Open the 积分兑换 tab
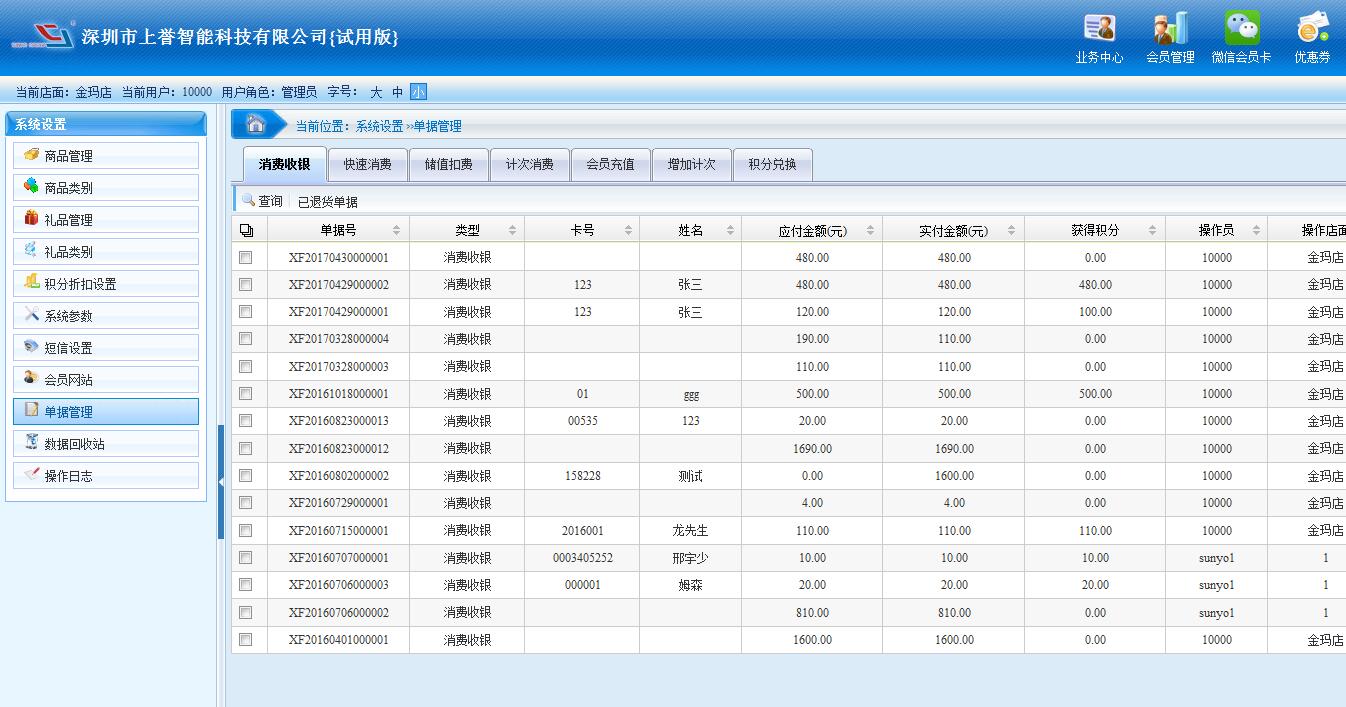This screenshot has width=1346, height=707. (x=772, y=164)
